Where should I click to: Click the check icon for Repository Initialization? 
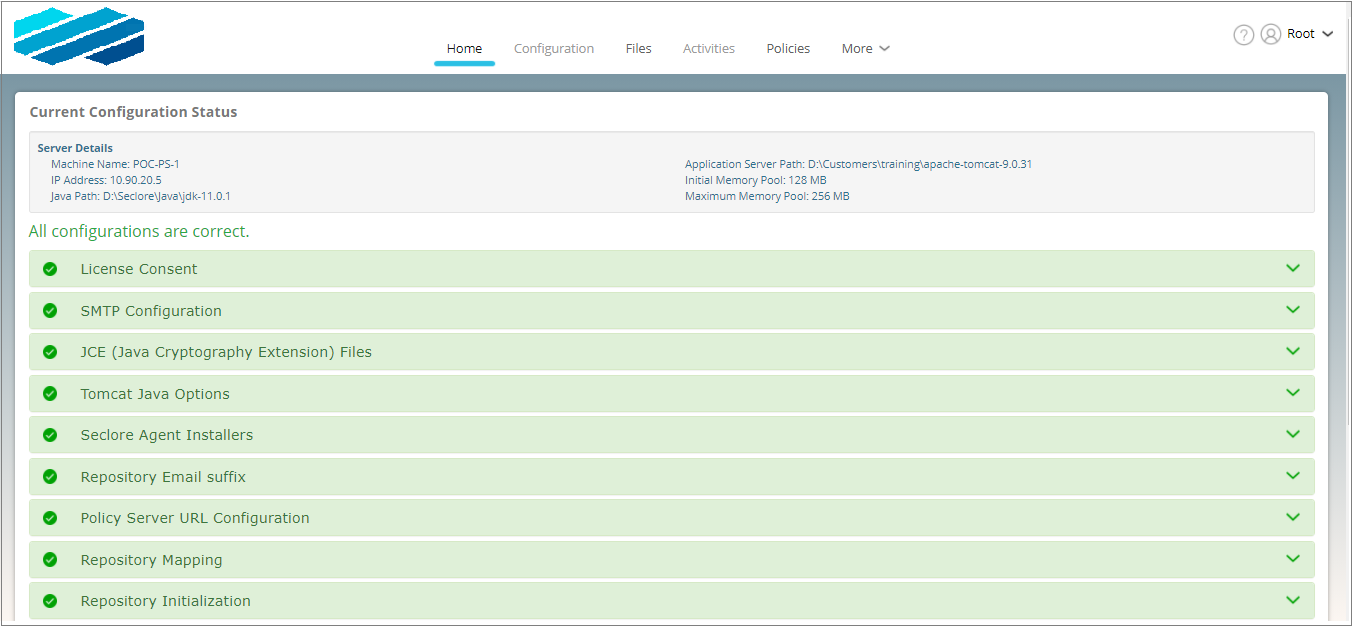[x=50, y=601]
